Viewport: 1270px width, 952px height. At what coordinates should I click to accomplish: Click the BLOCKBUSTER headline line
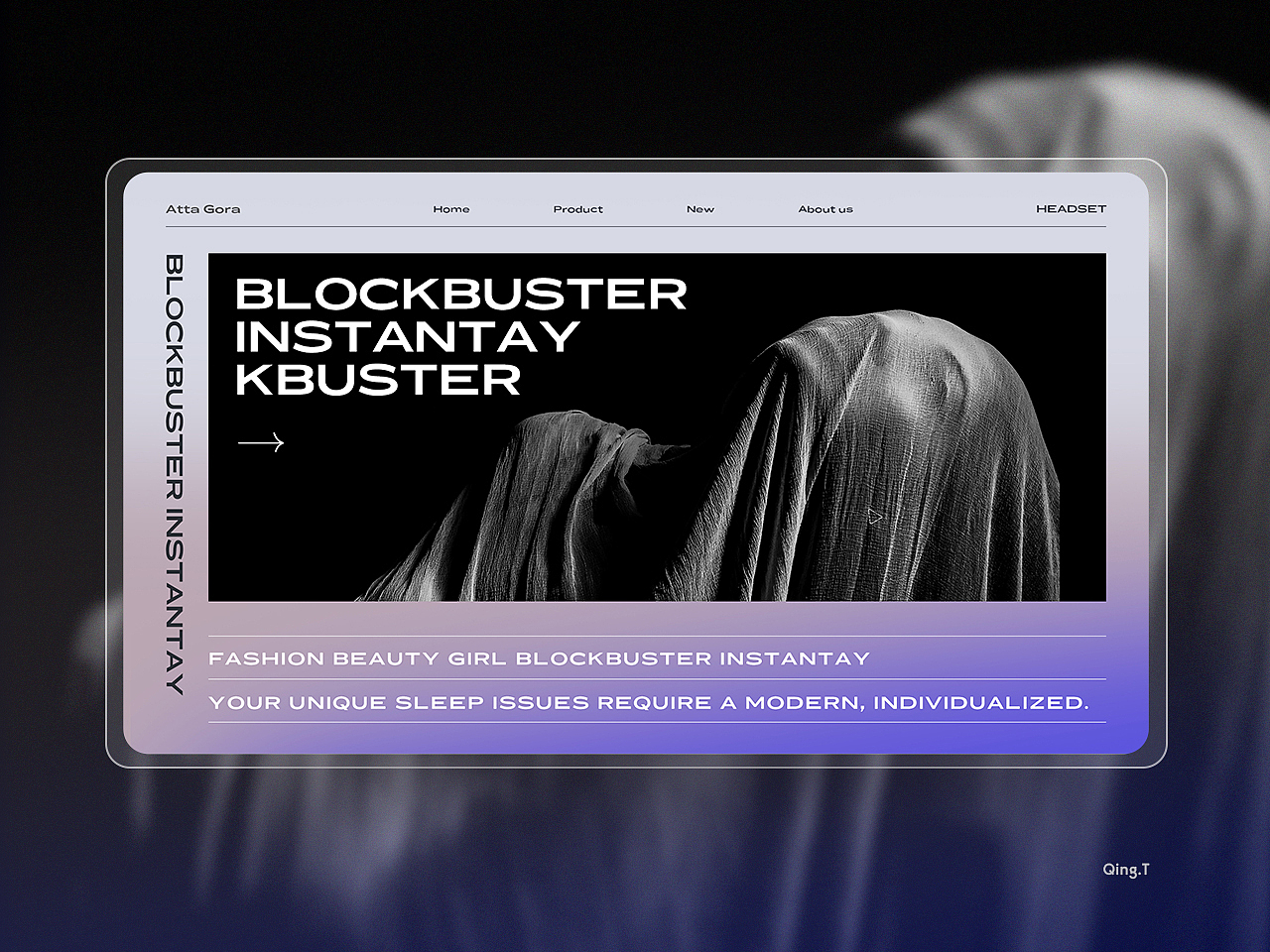(461, 294)
